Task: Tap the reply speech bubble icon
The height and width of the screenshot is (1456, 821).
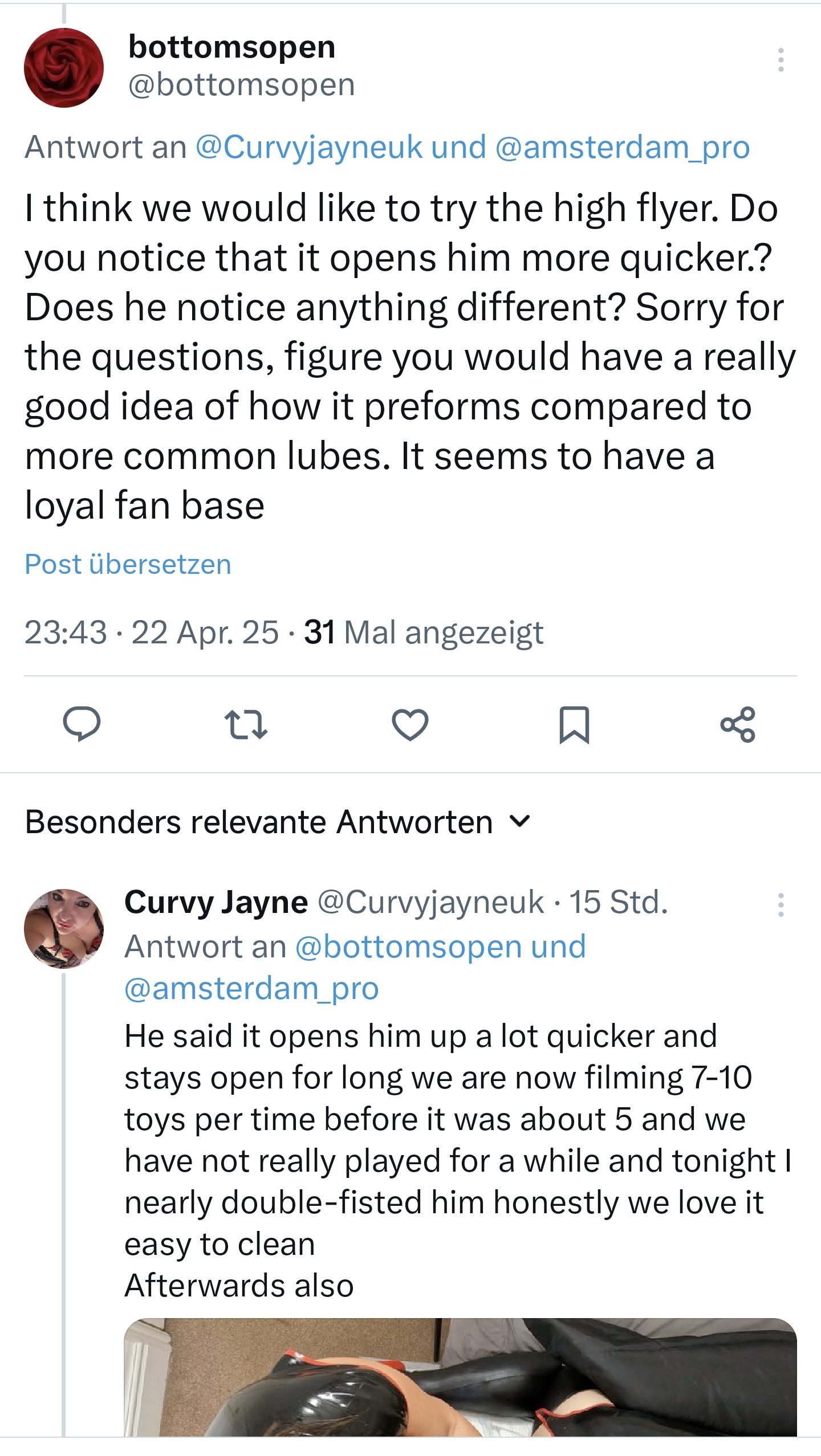Action: pyautogui.click(x=82, y=724)
